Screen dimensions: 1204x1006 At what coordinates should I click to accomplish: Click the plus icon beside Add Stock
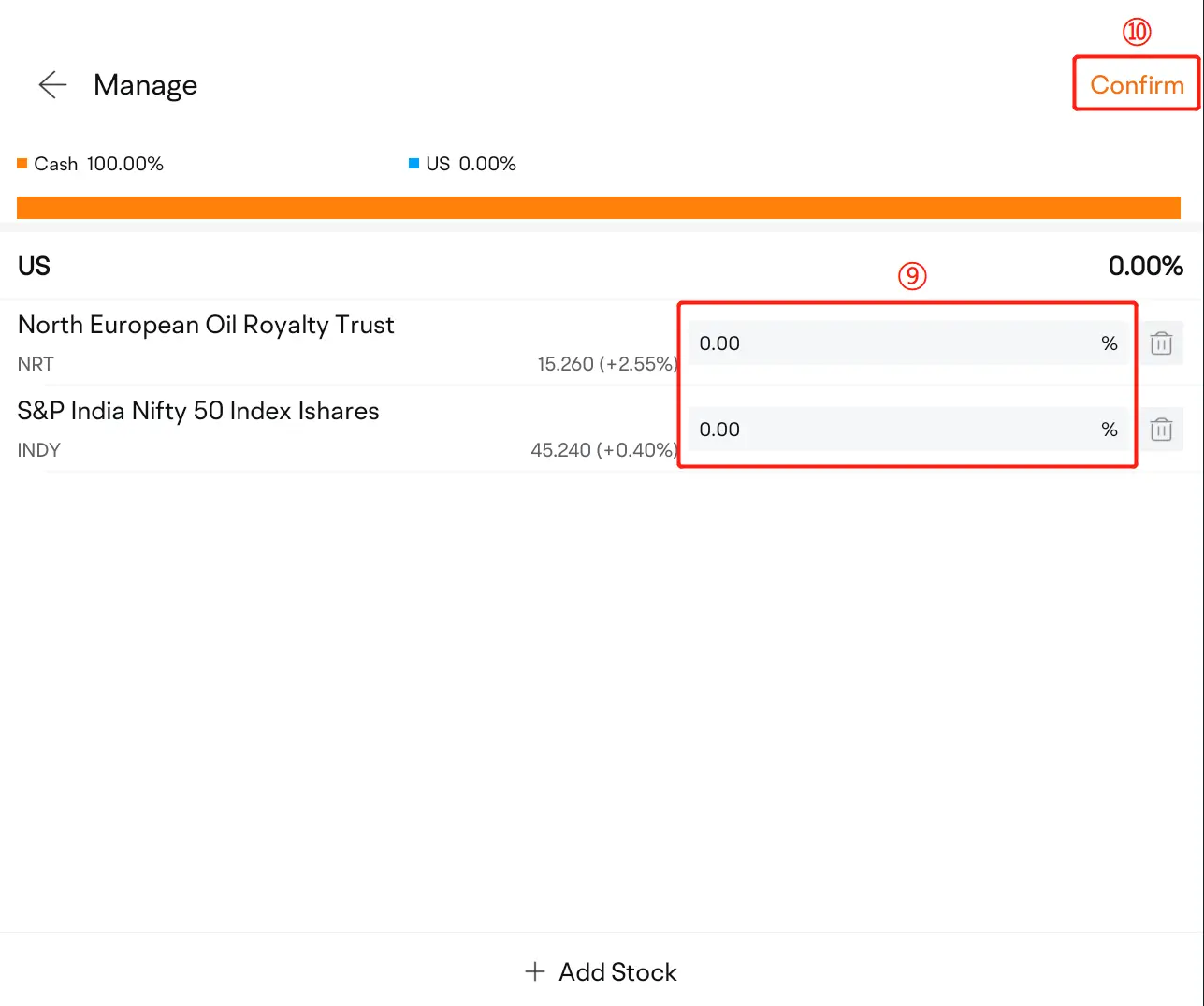(535, 971)
